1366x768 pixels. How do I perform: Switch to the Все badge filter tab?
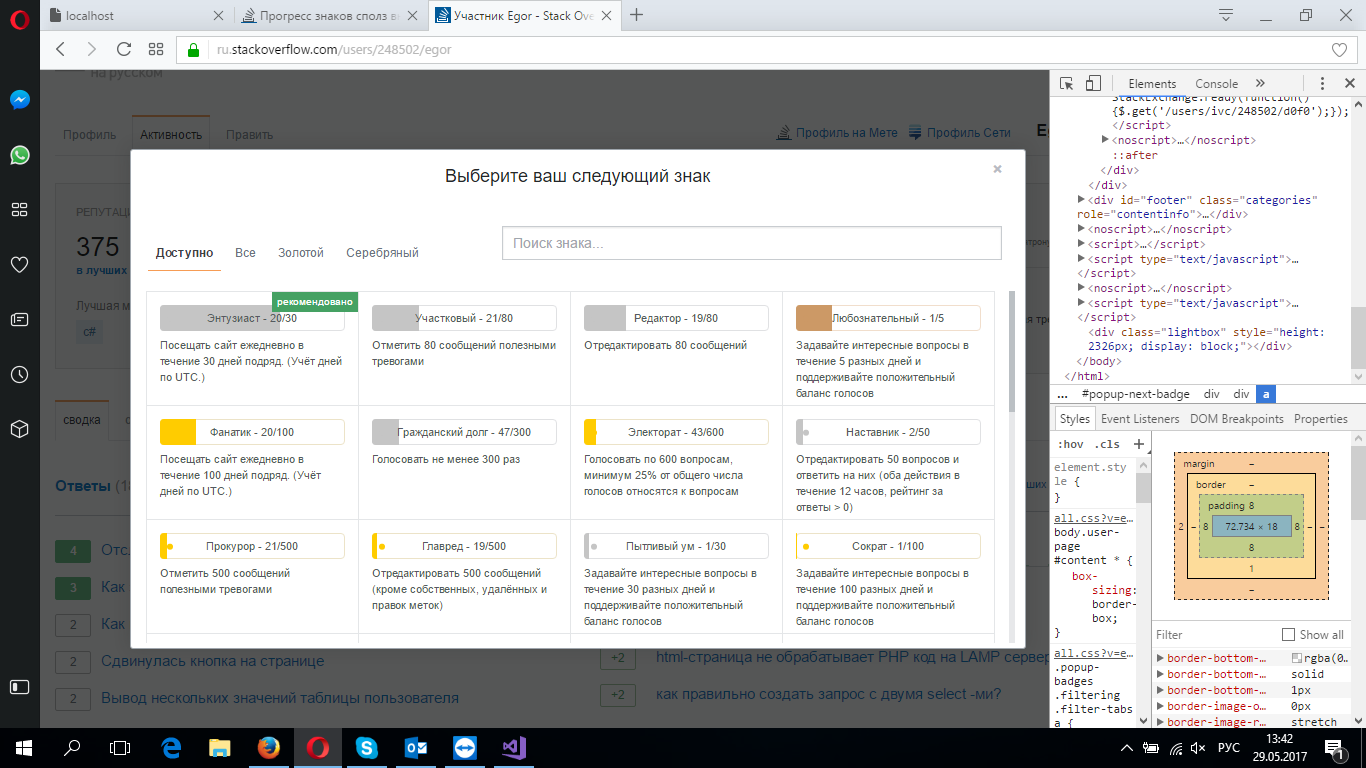click(245, 253)
